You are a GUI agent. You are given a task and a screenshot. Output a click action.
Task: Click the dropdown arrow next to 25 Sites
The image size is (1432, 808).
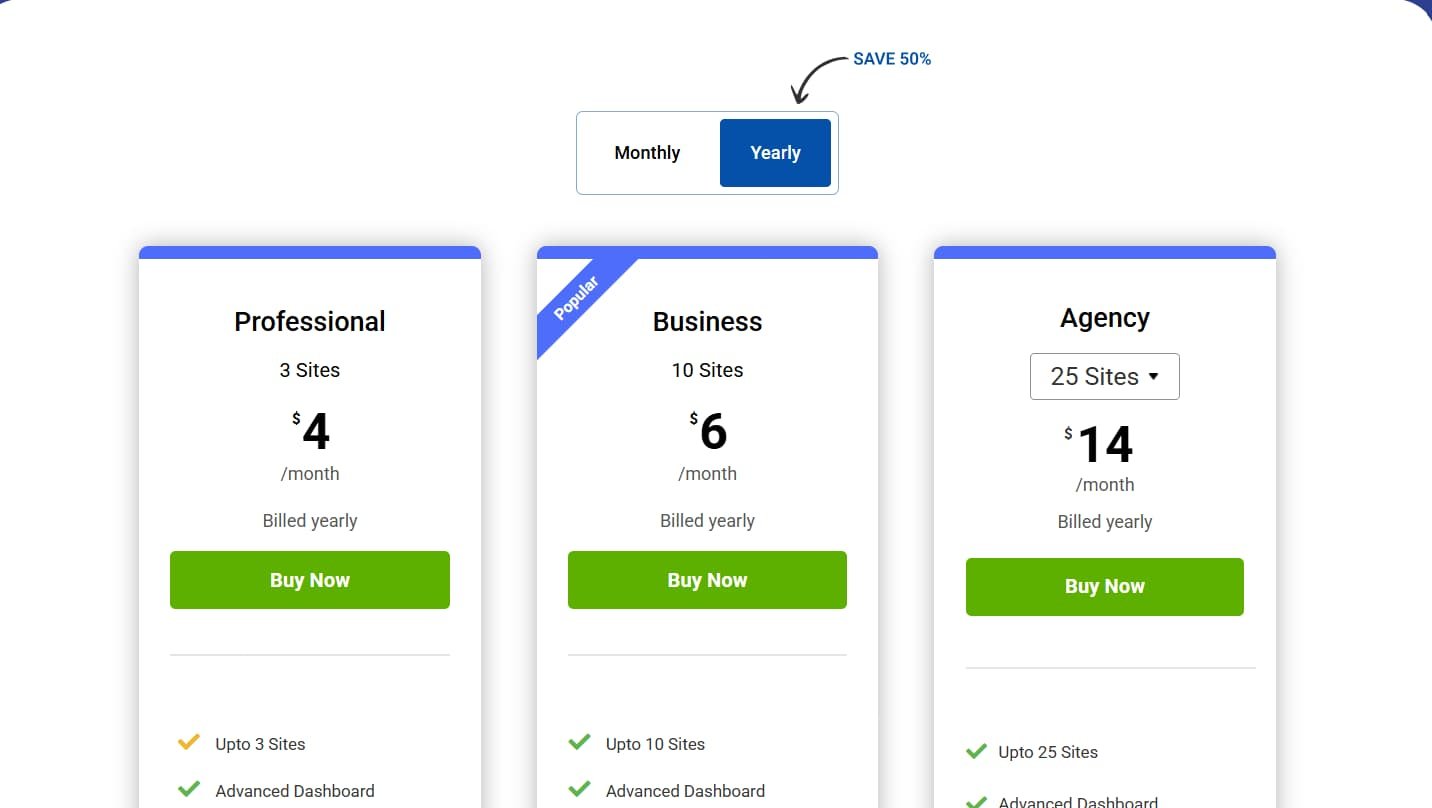(x=1153, y=377)
